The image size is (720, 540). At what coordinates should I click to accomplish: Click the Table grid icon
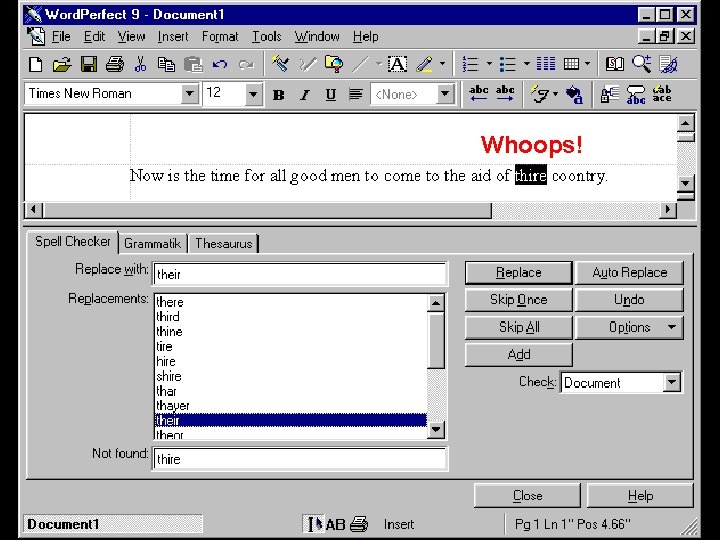571,64
